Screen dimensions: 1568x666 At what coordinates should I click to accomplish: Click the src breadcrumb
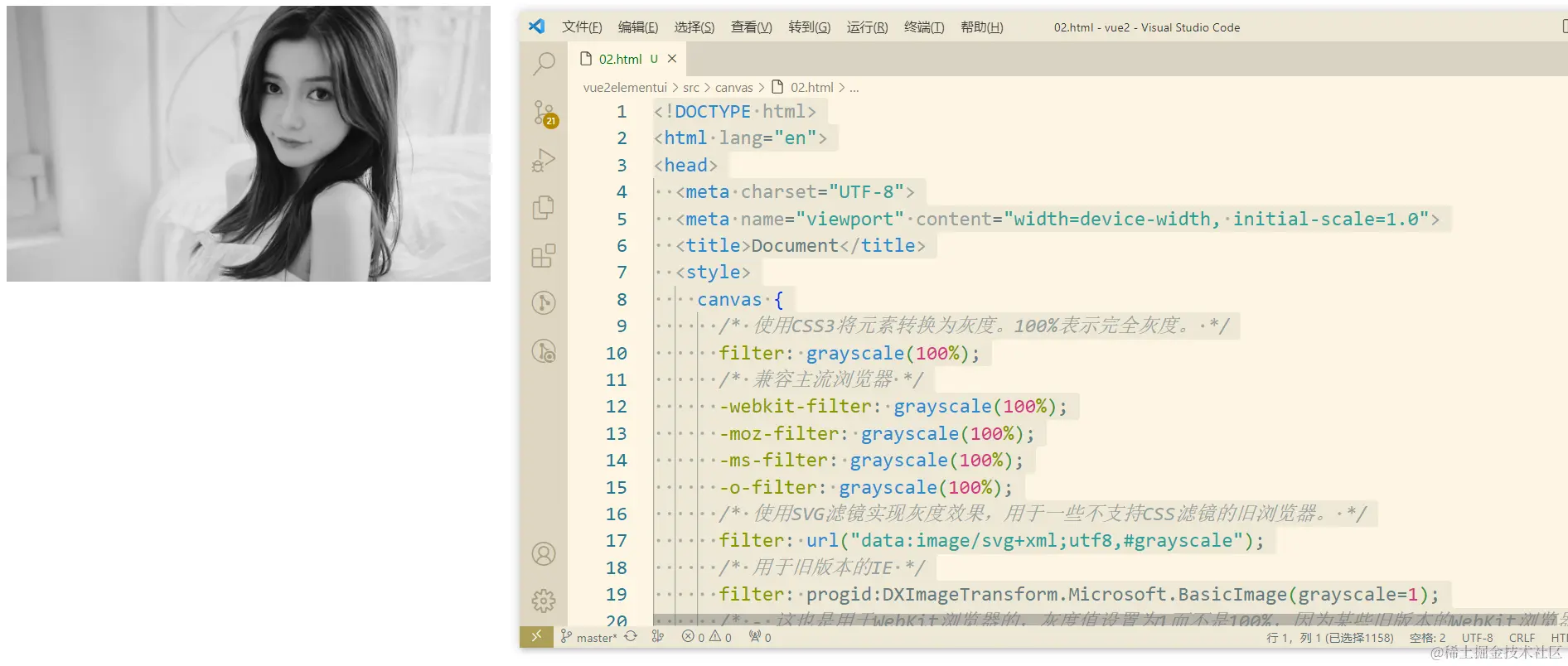(691, 87)
